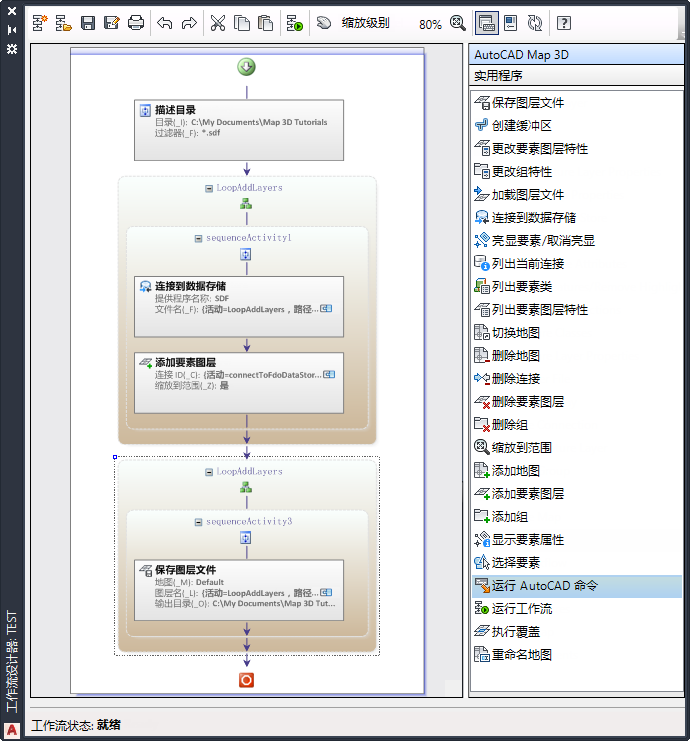Select 保存图层文件 activity in the list
Screen dimensions: 690x741
(x=577, y=103)
